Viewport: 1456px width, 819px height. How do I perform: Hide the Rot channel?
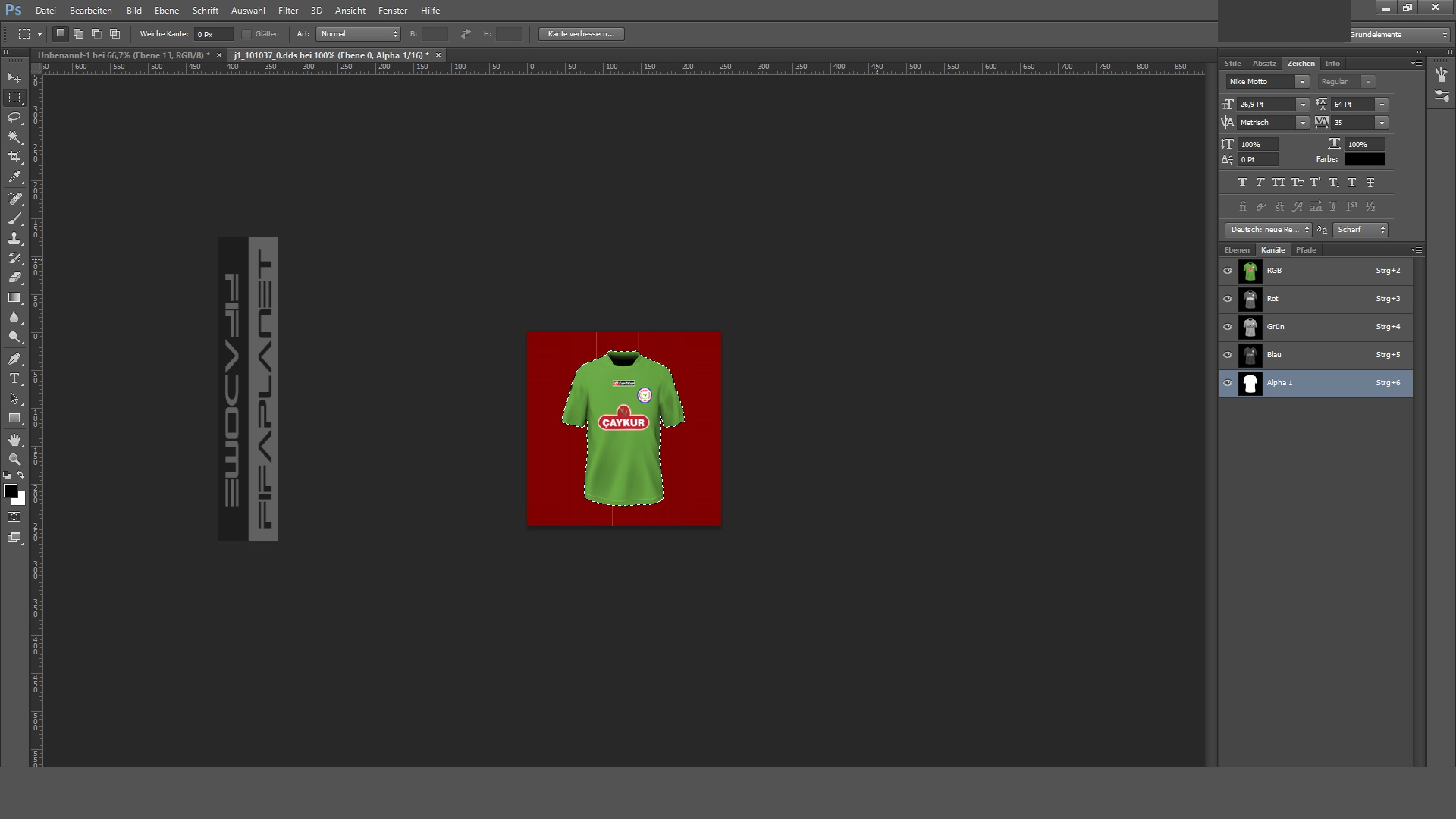click(1228, 299)
